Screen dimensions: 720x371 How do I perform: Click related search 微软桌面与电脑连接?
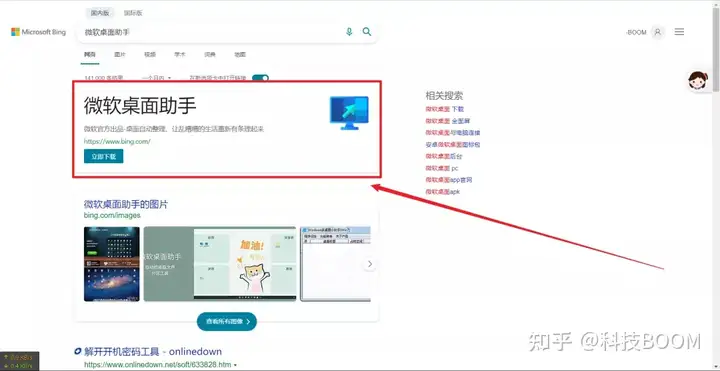coord(453,133)
